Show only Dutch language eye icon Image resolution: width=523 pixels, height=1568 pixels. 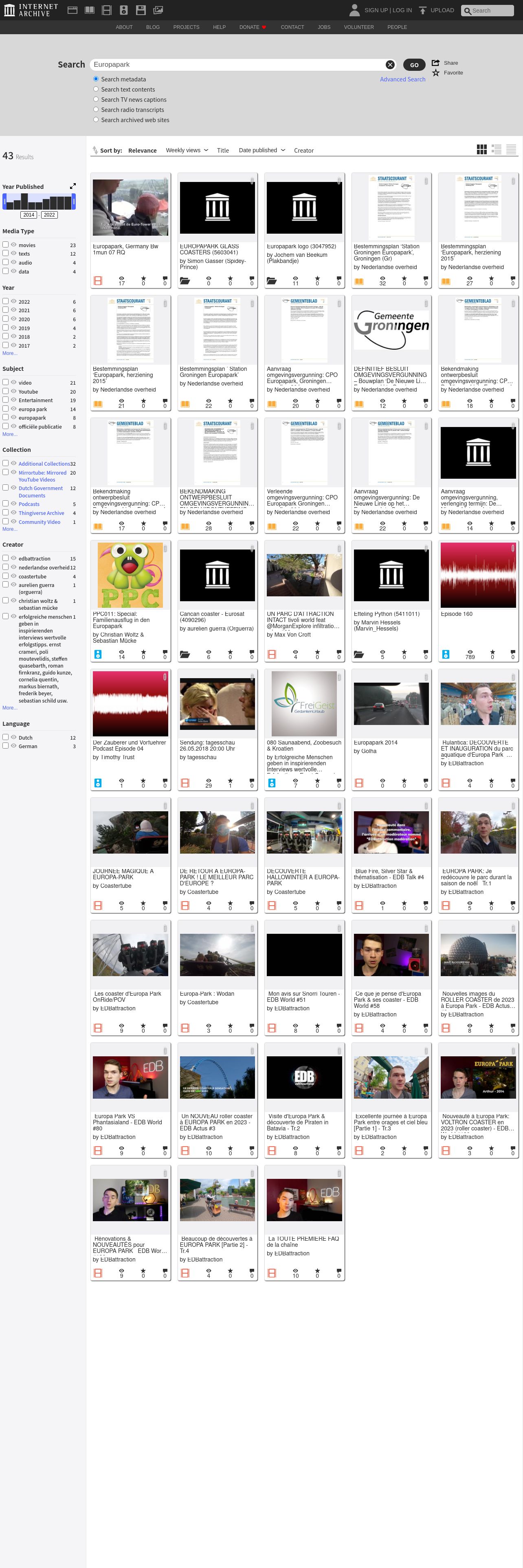click(13, 737)
